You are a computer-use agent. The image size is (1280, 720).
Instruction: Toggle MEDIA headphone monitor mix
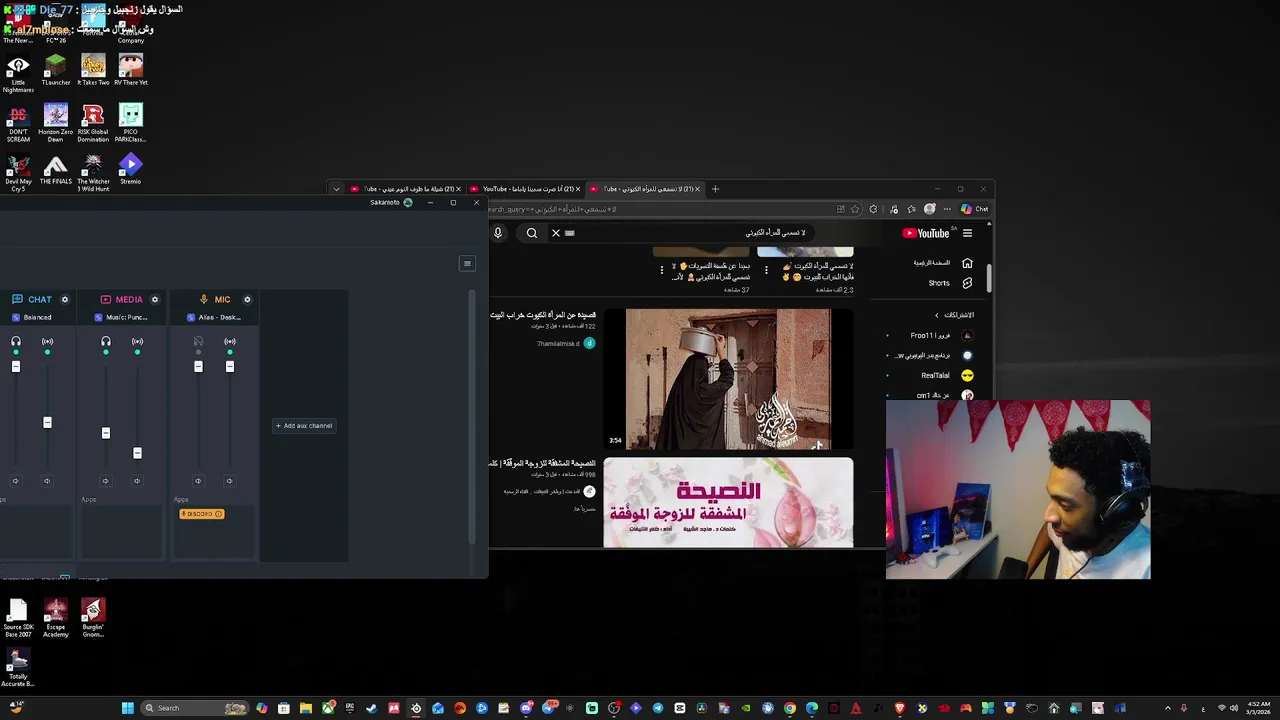pos(106,342)
